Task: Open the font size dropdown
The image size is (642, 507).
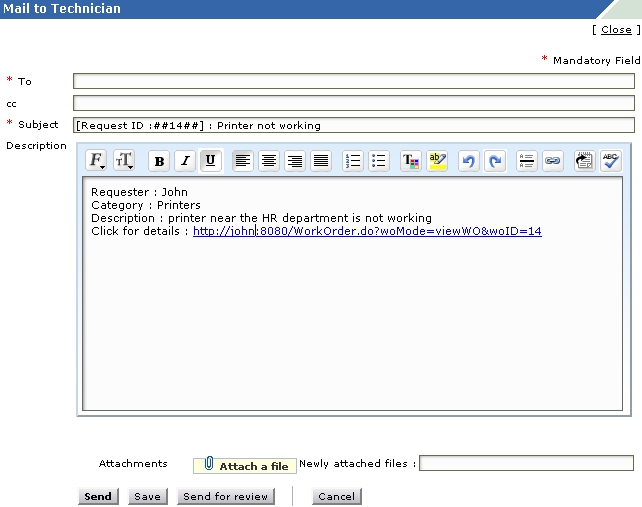Action: tap(124, 161)
